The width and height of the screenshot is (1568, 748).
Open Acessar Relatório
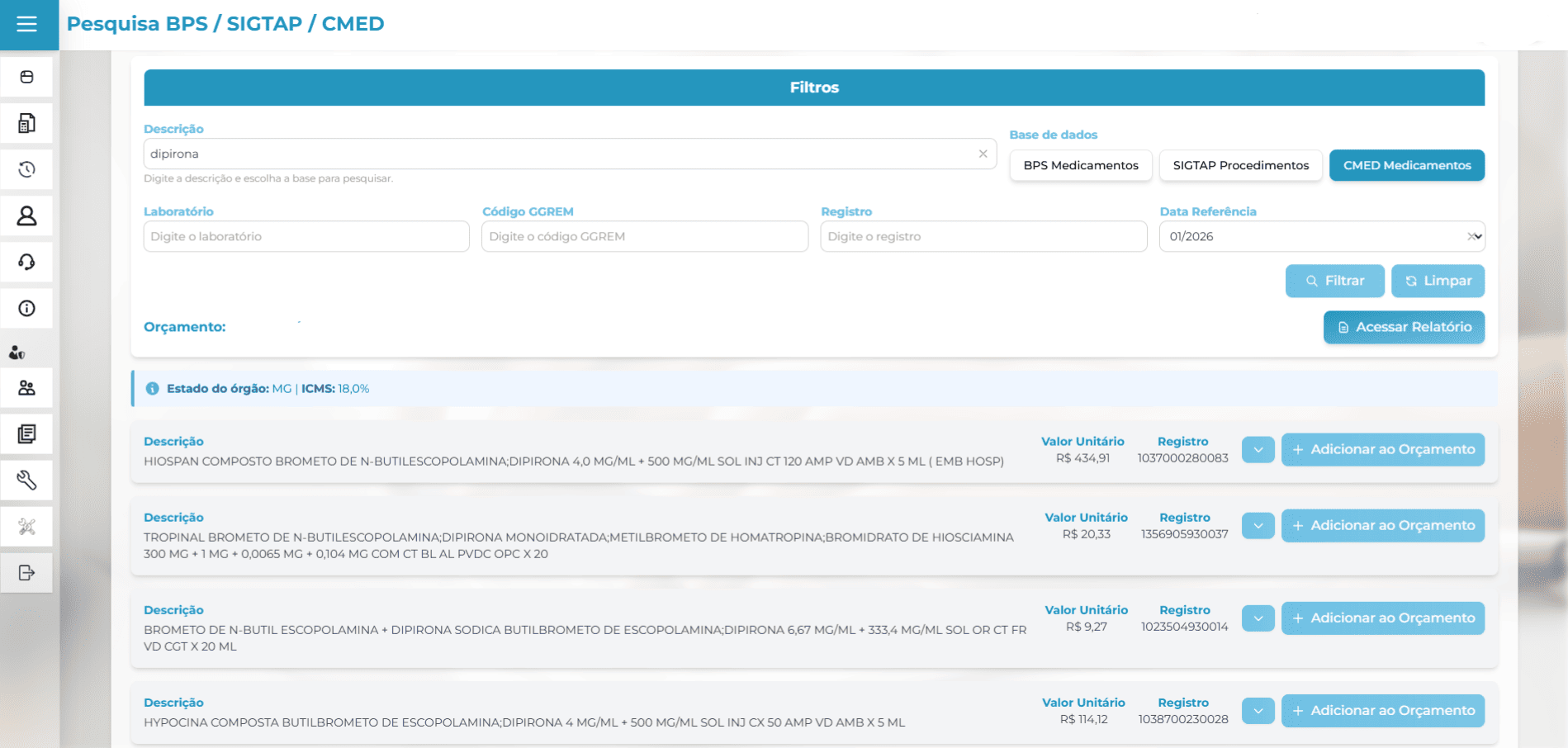point(1404,327)
